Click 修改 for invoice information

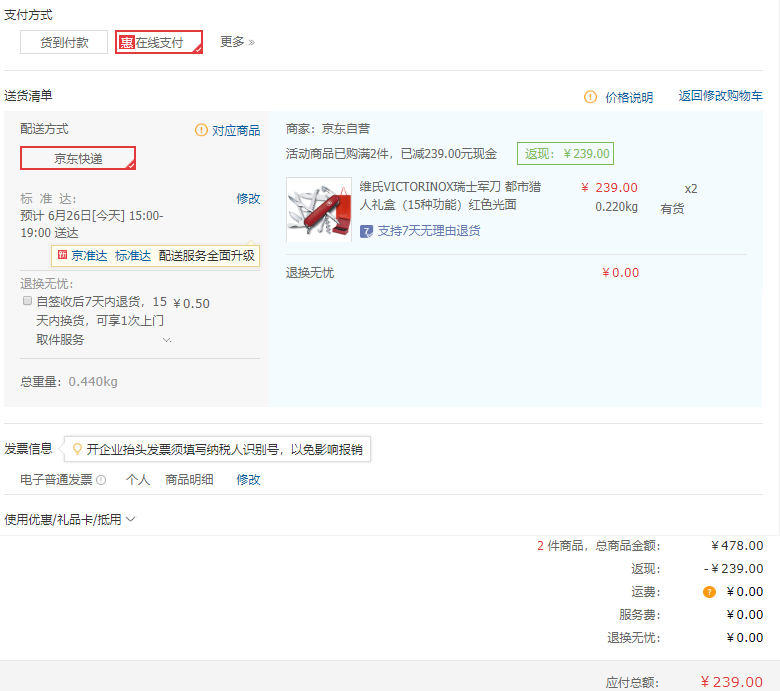(248, 480)
